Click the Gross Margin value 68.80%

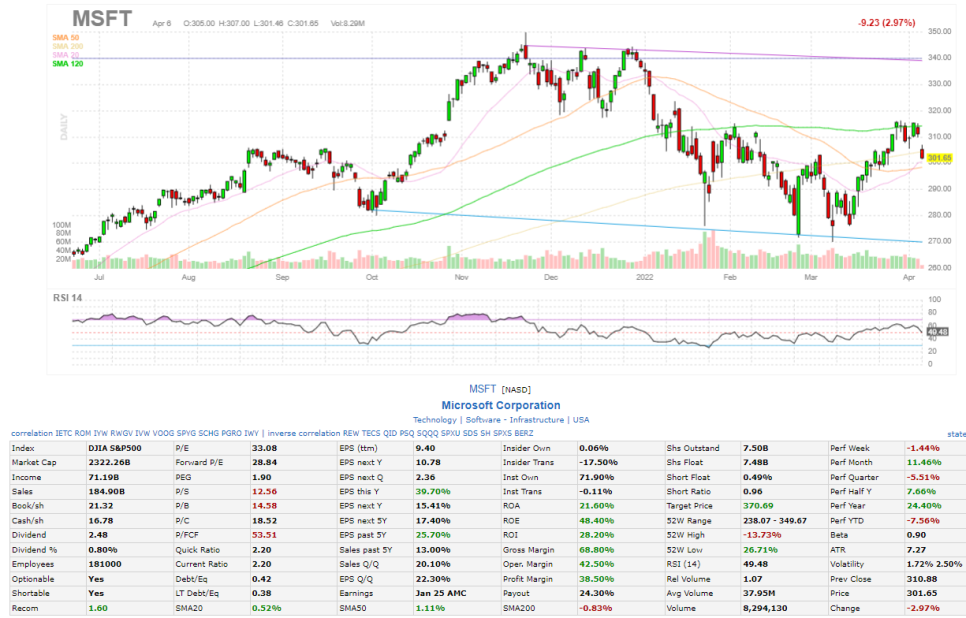(596, 550)
